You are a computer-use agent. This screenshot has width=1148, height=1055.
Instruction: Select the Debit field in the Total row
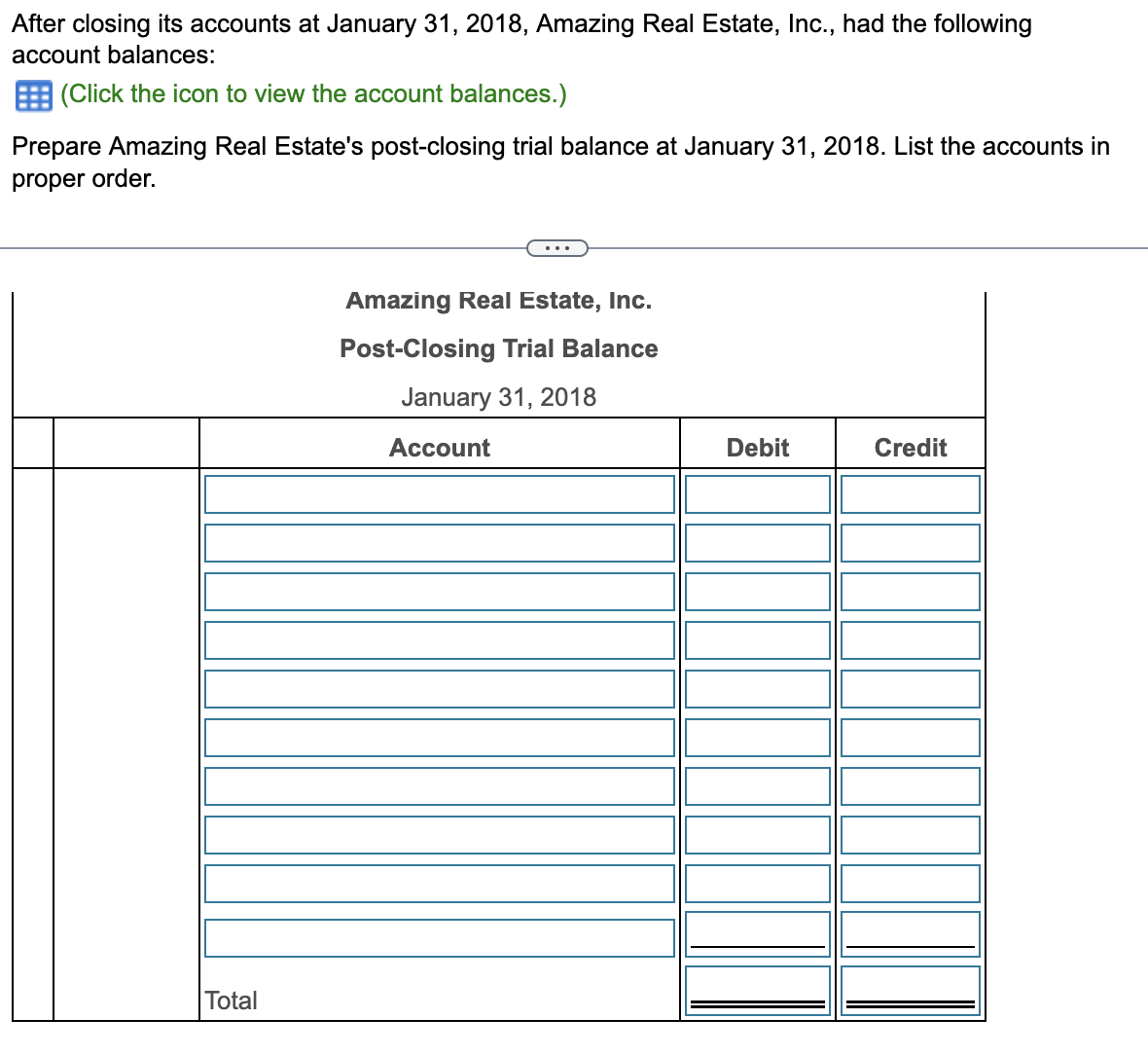click(x=757, y=988)
